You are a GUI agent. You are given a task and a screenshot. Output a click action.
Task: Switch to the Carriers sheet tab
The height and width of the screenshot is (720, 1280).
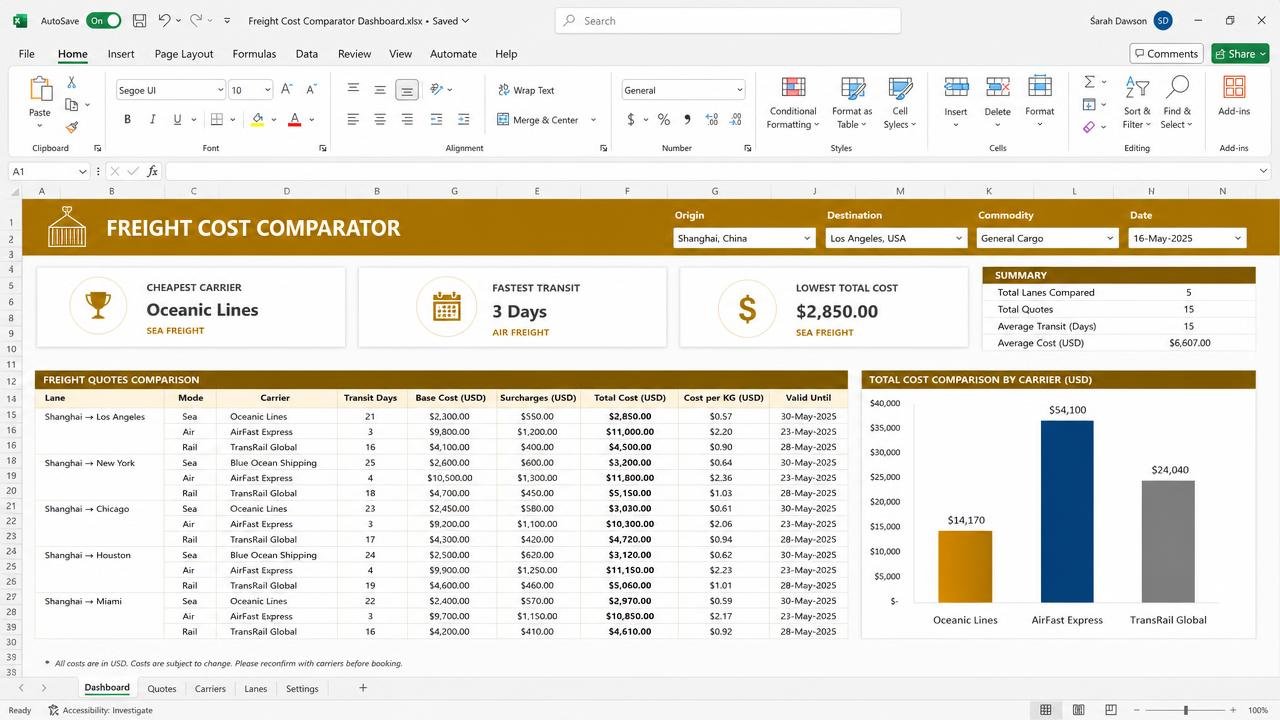tap(210, 688)
